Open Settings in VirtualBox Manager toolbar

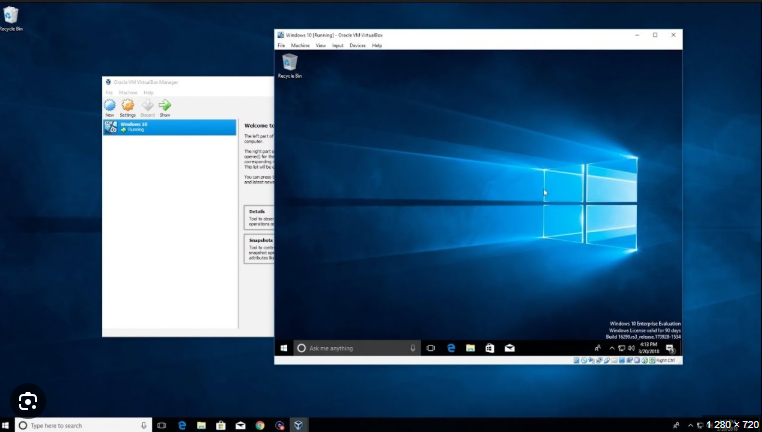pyautogui.click(x=128, y=105)
